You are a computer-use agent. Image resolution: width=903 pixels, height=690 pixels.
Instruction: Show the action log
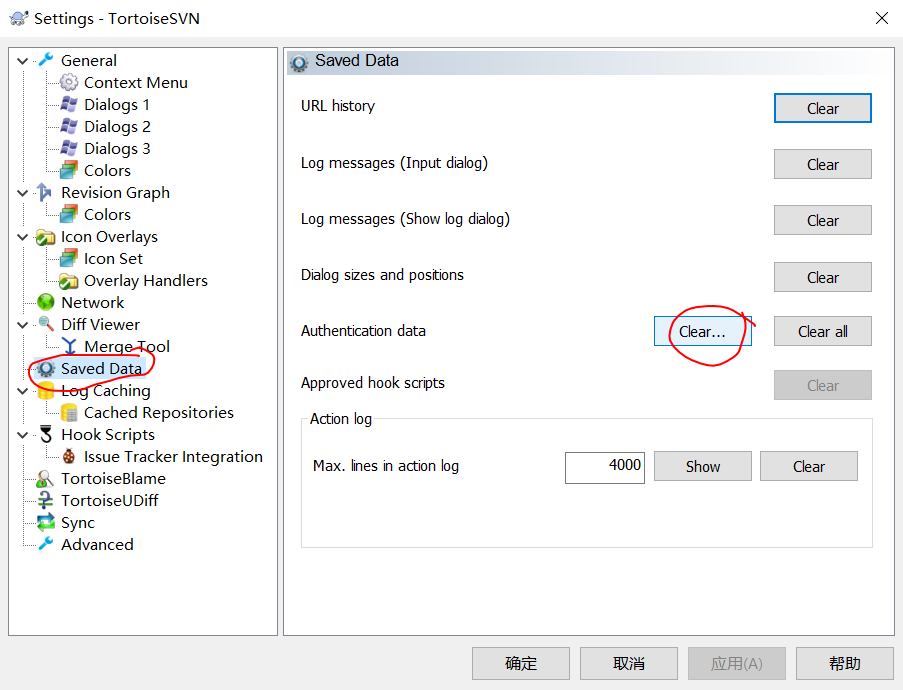703,466
